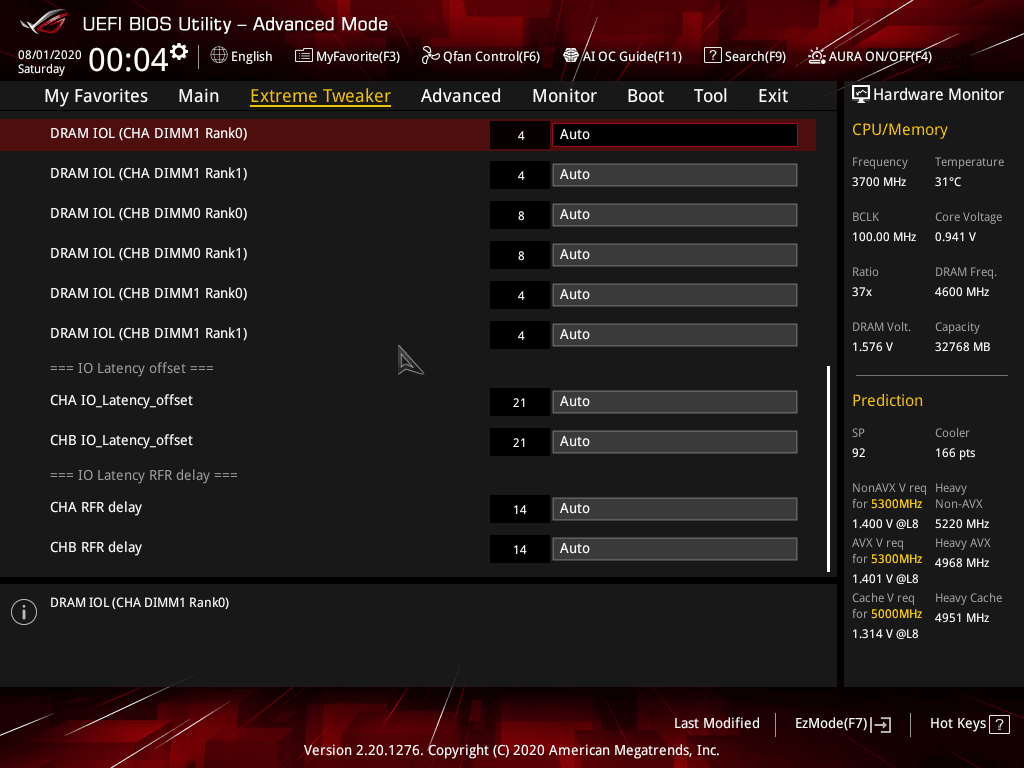The height and width of the screenshot is (768, 1024).
Task: Edit CHB IO_Latency_offset Auto field
Action: 675,441
